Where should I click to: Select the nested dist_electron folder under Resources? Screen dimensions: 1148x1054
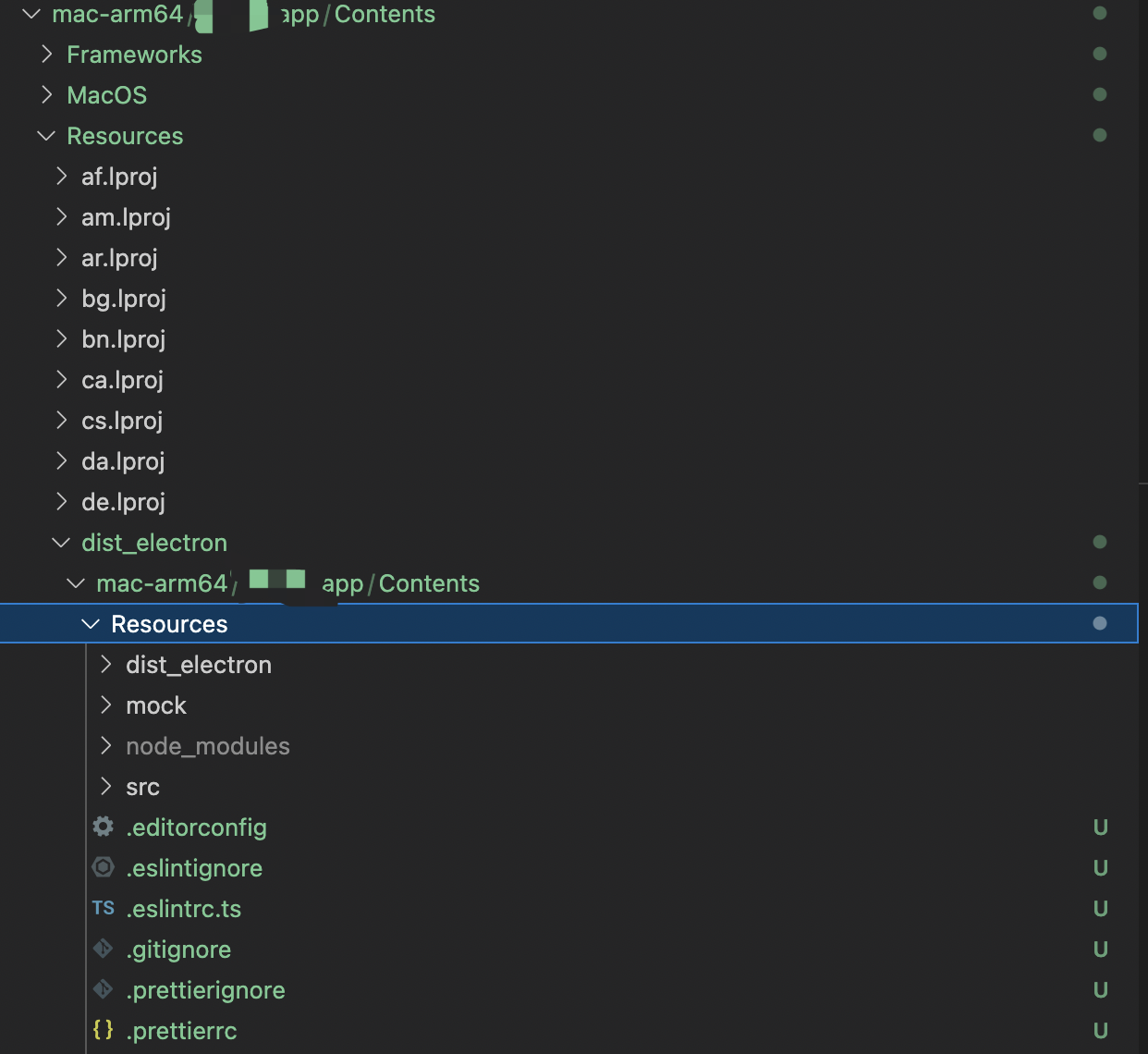click(x=199, y=664)
